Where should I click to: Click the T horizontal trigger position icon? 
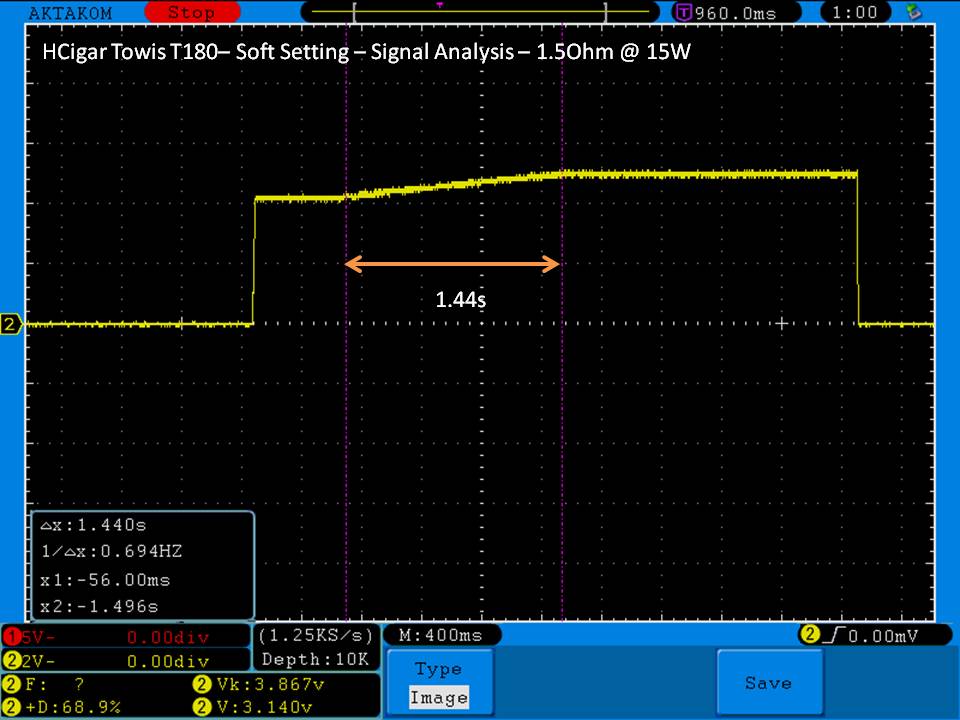pyautogui.click(x=684, y=13)
